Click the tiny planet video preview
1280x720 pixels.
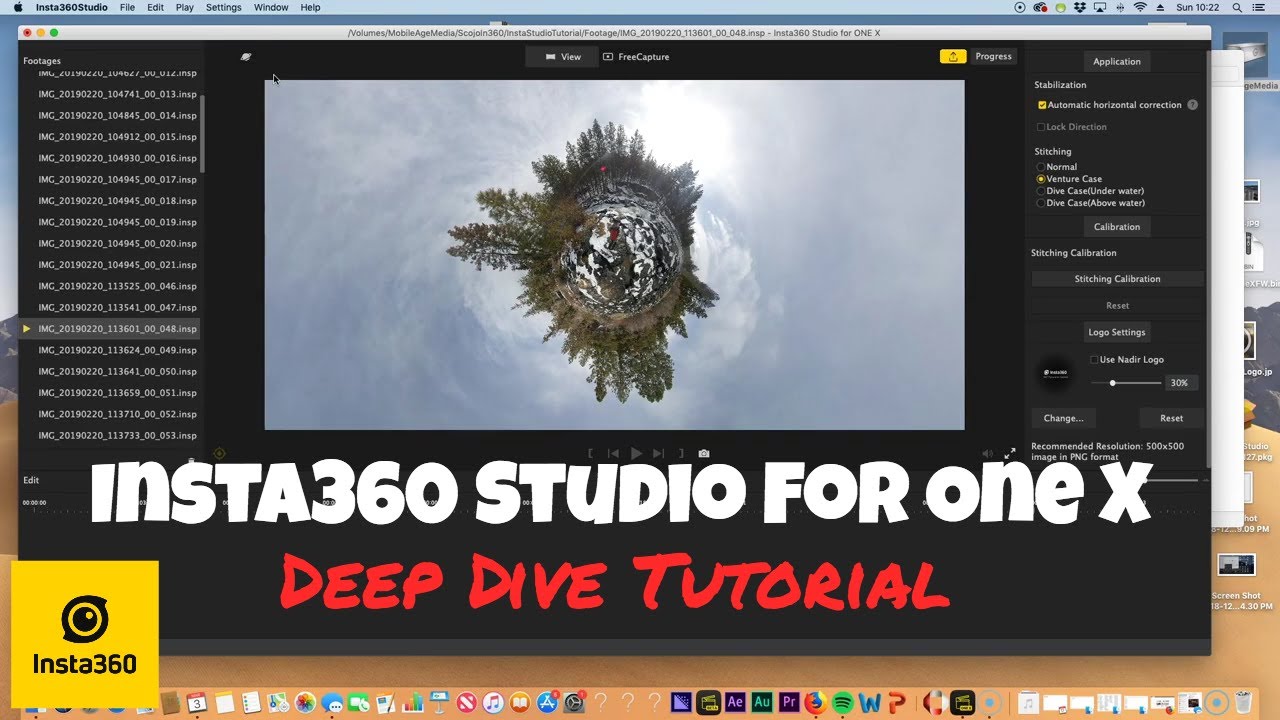pos(614,255)
